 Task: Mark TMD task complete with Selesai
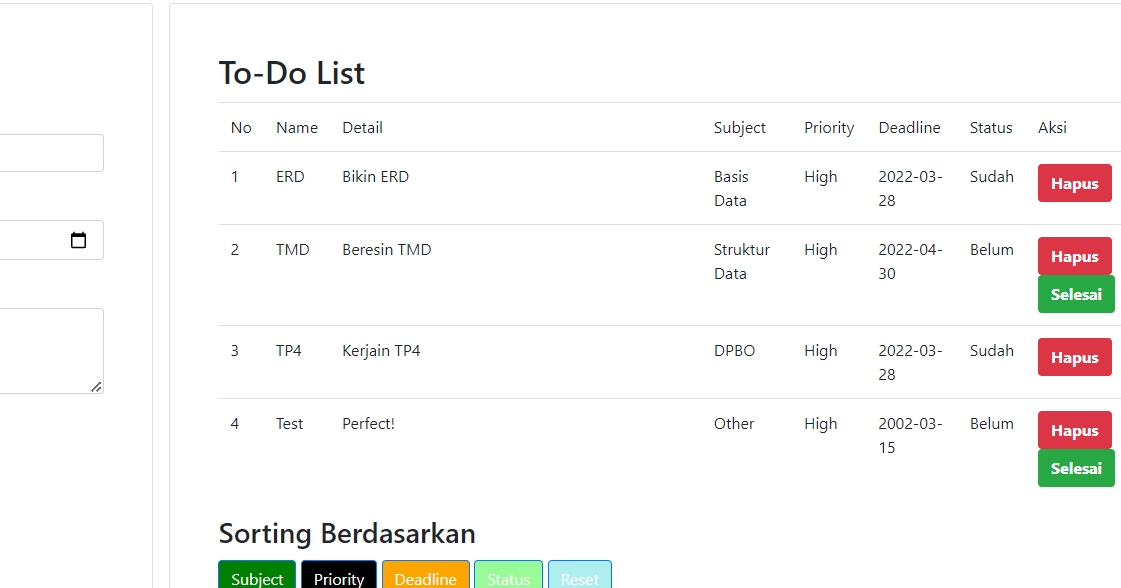1076,294
